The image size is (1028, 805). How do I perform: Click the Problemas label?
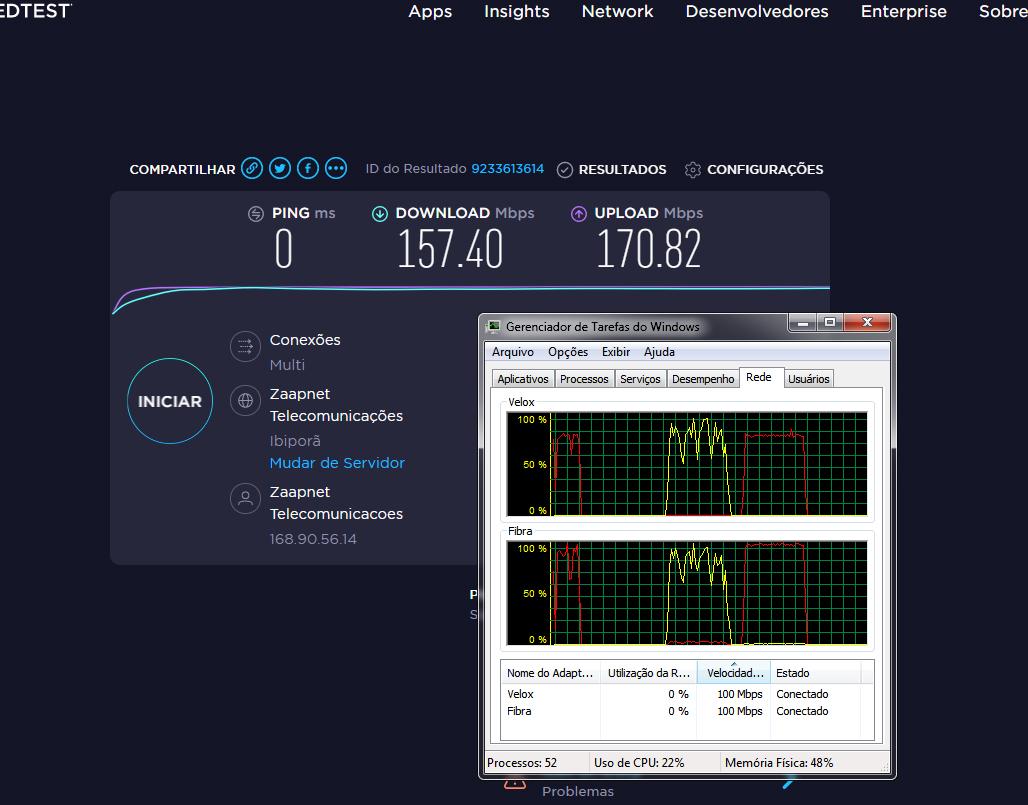578,791
